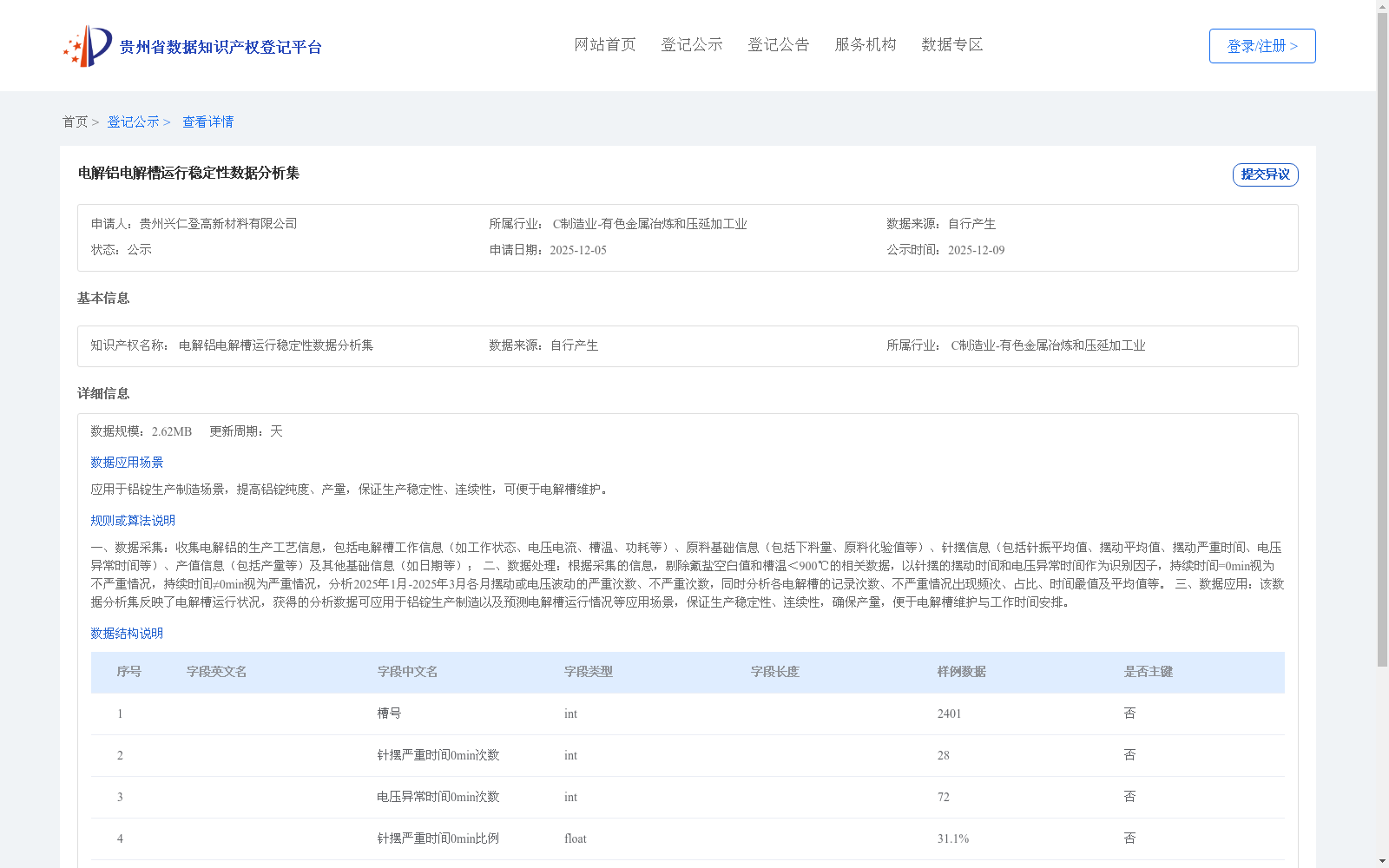The height and width of the screenshot is (868, 1389).
Task: Click the 针摆严重时间0min比例 cell
Action: click(x=438, y=838)
